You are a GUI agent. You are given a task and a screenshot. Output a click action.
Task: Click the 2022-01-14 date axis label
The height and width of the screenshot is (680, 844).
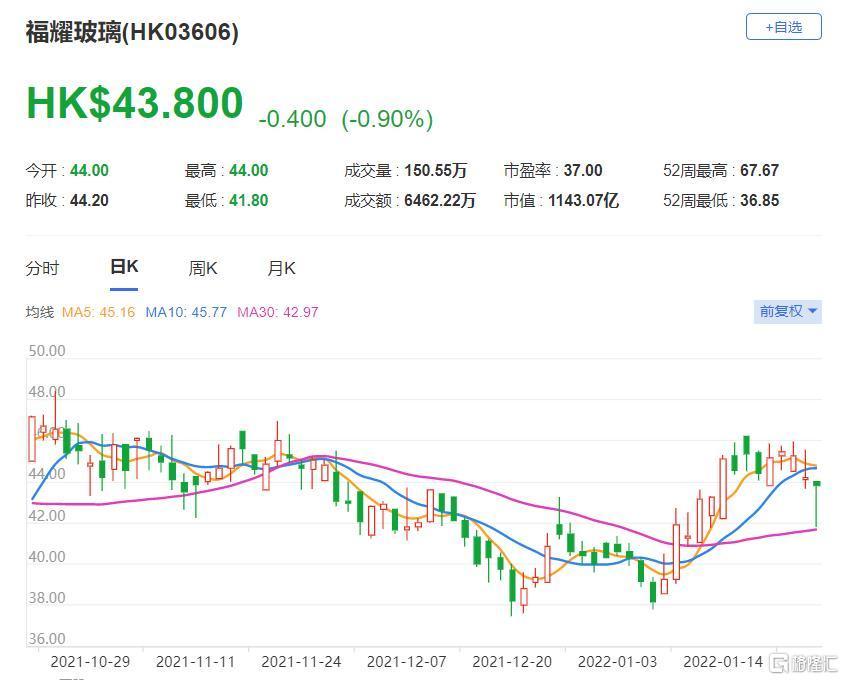pos(723,662)
